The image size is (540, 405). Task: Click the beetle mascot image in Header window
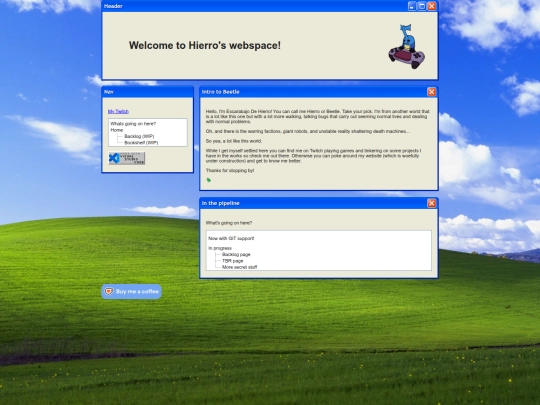[x=406, y=46]
